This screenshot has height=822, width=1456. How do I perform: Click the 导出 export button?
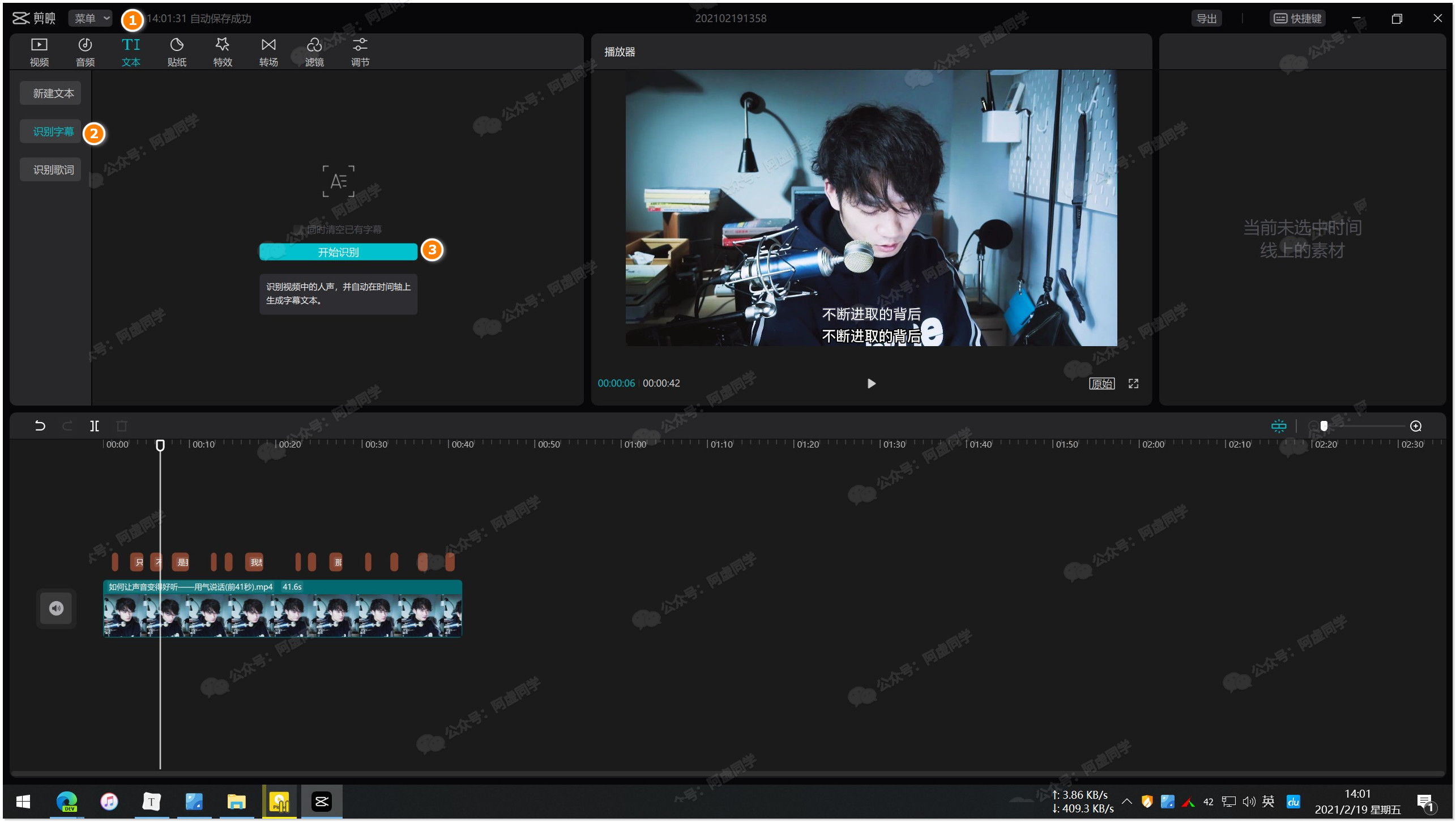[x=1206, y=18]
